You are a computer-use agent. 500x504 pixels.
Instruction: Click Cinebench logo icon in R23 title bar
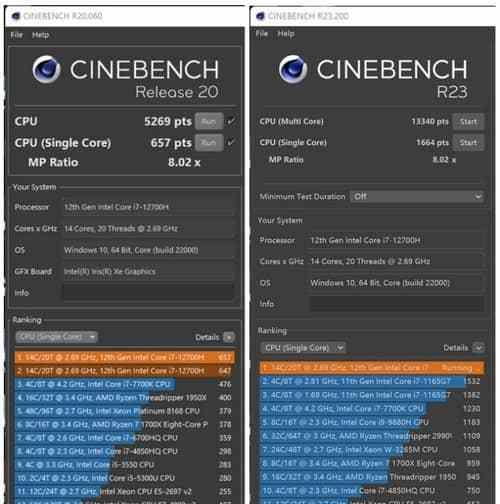[261, 16]
